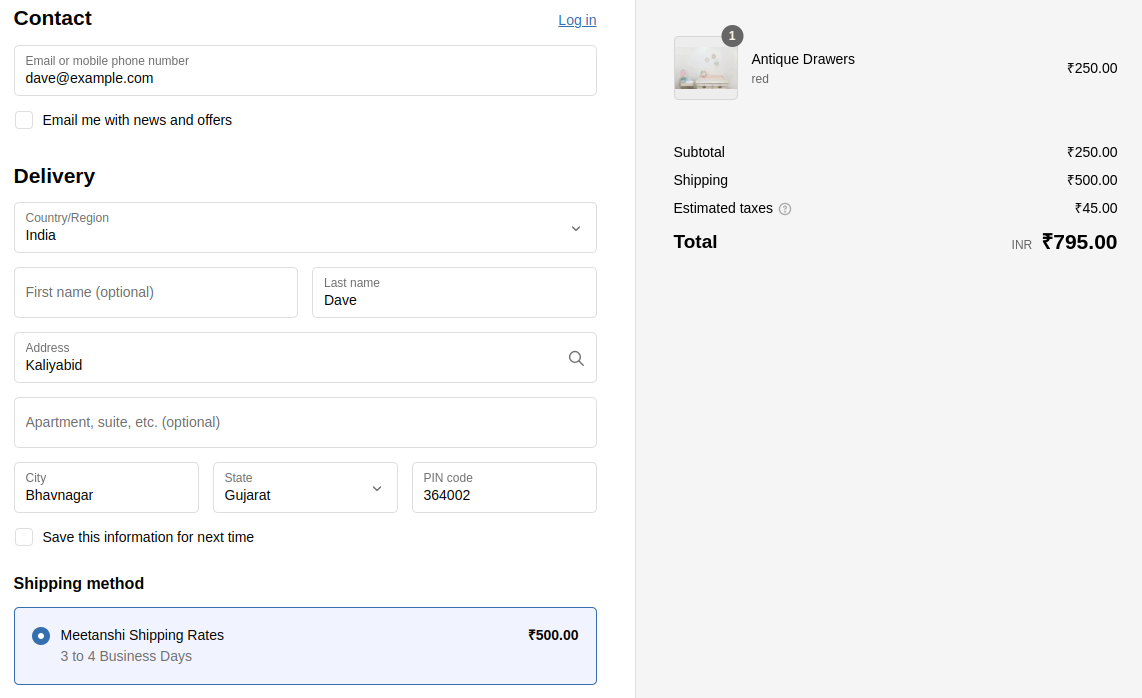Click the search icon in the Address field
Screen dimensions: 1142x698
[576, 357]
